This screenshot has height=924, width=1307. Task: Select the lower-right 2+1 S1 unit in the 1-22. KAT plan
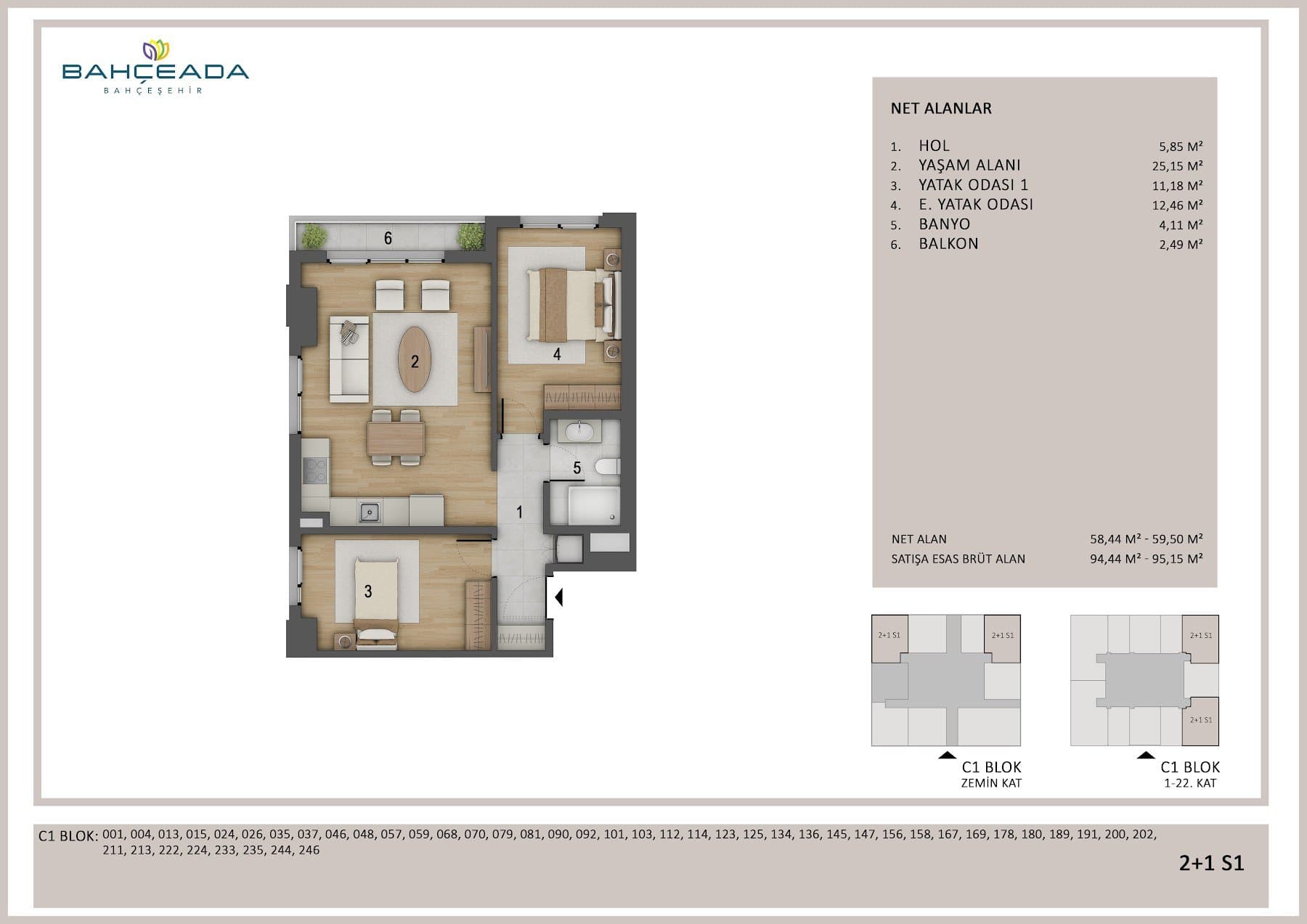tap(1201, 721)
